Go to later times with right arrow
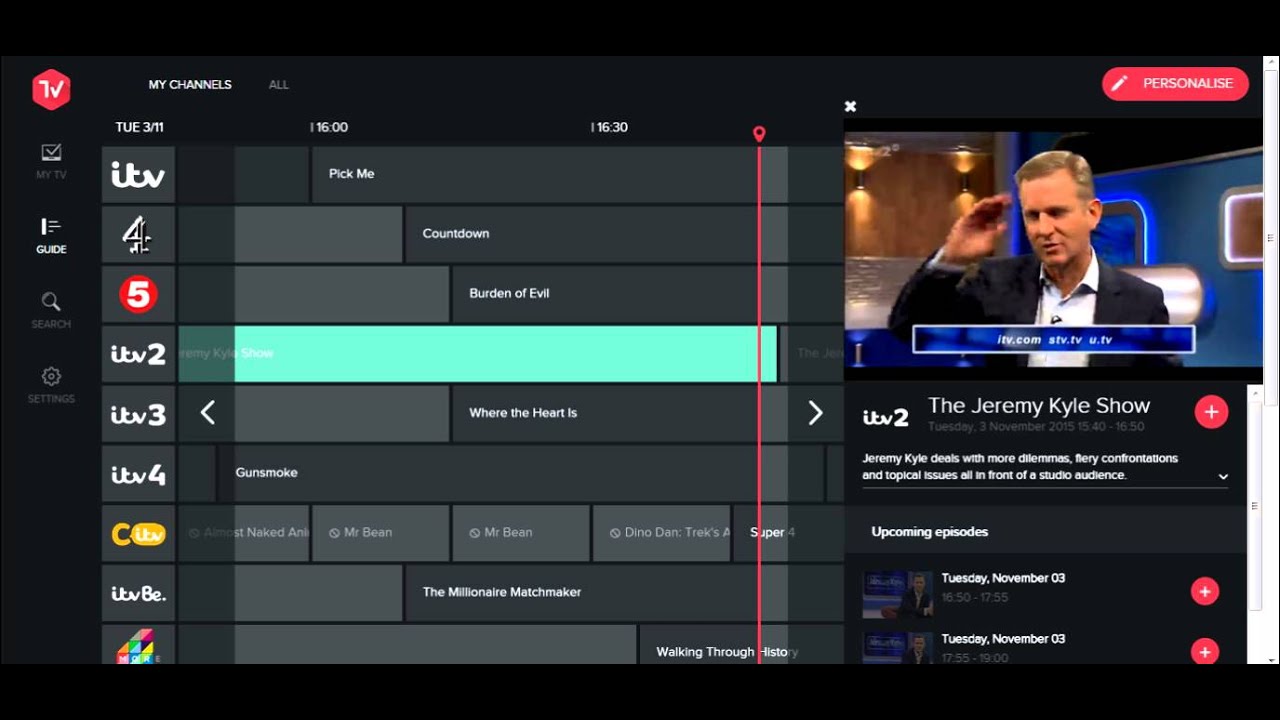This screenshot has width=1280, height=720. (x=815, y=413)
